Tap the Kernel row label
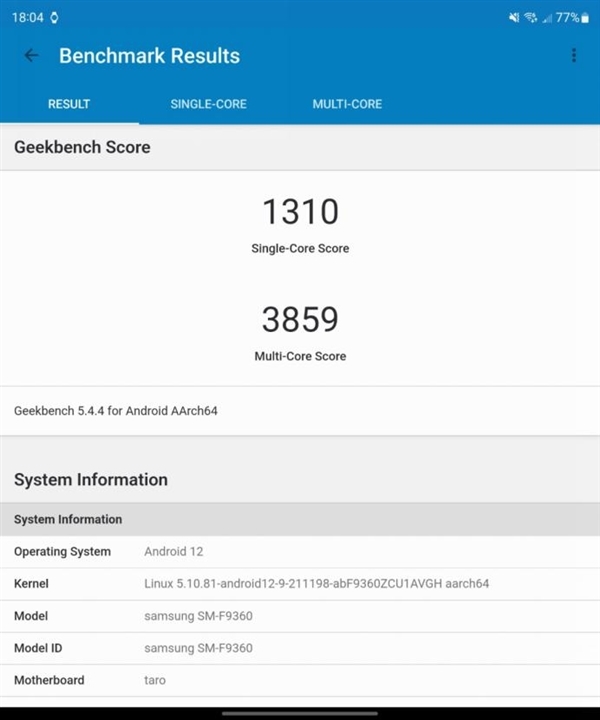600x720 pixels. 31,584
